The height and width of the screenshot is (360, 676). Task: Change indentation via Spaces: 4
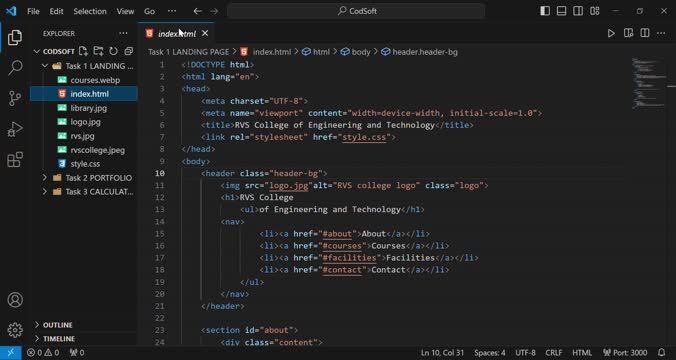point(490,353)
